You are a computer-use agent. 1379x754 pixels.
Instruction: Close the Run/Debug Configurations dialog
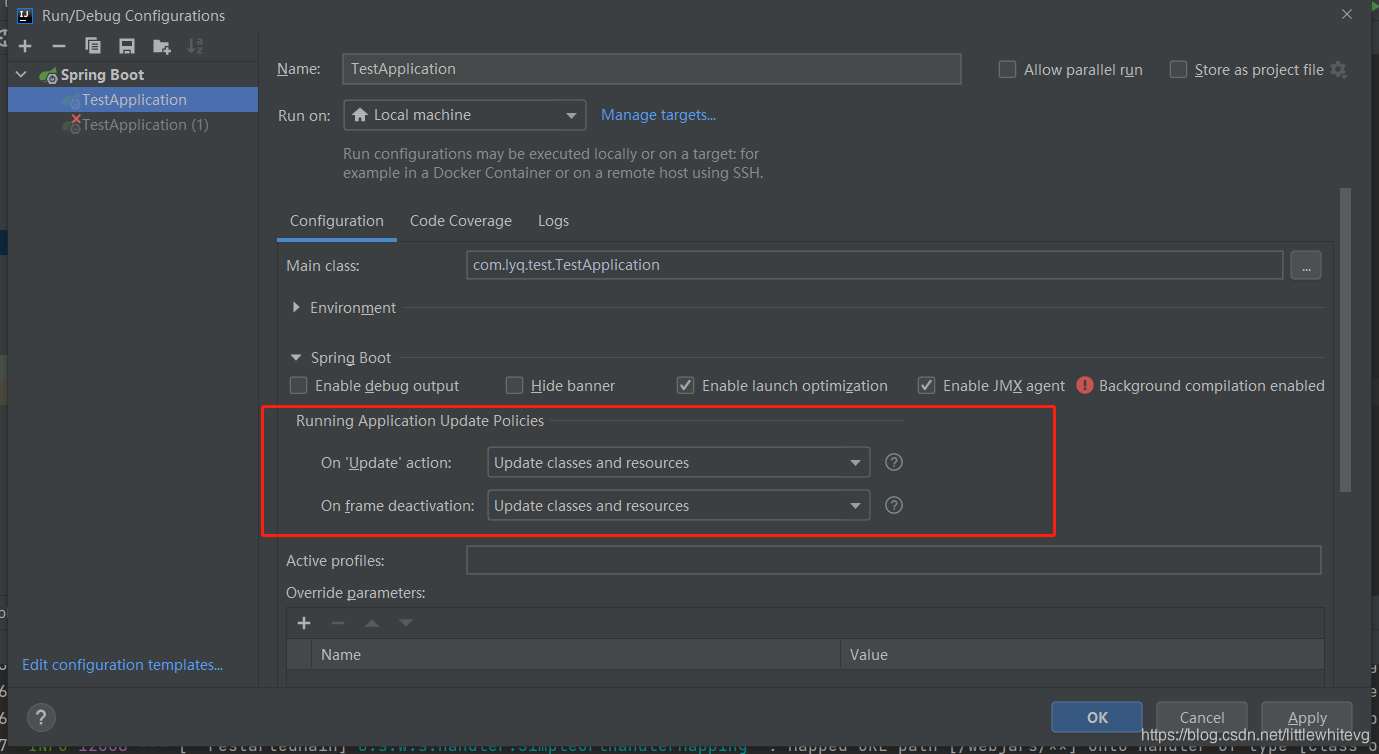point(1346,13)
